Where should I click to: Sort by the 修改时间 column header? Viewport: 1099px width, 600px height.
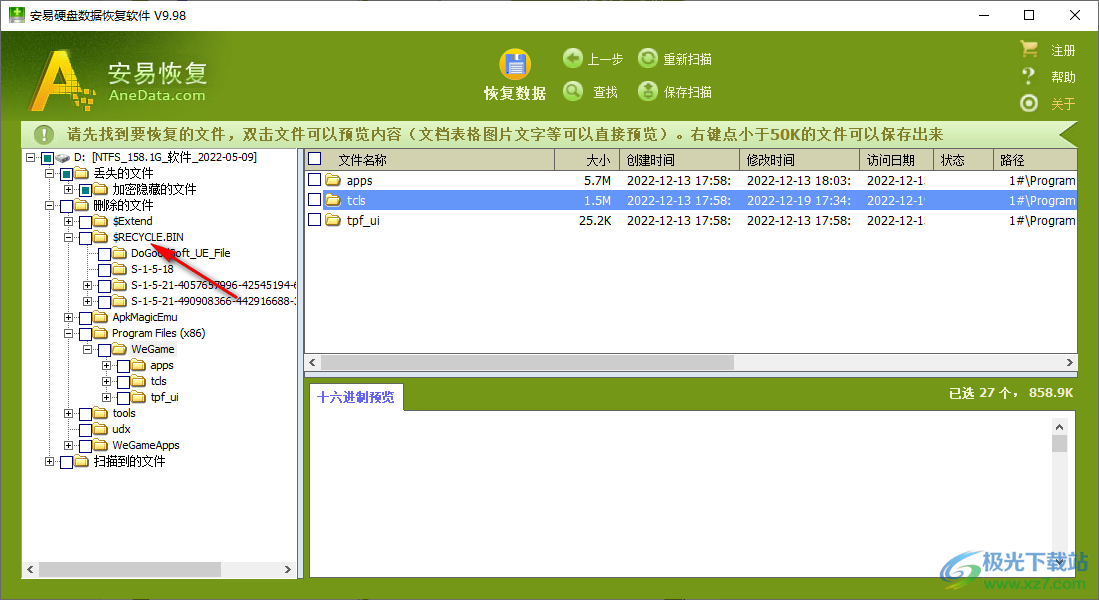pyautogui.click(x=799, y=160)
